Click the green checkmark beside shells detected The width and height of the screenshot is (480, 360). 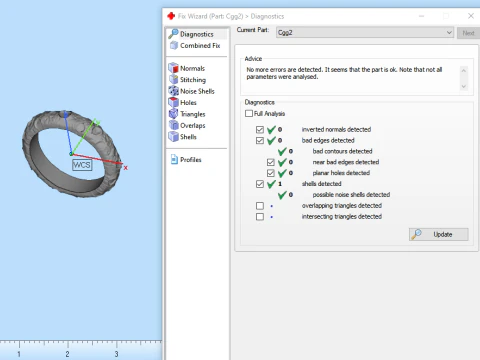coord(271,184)
